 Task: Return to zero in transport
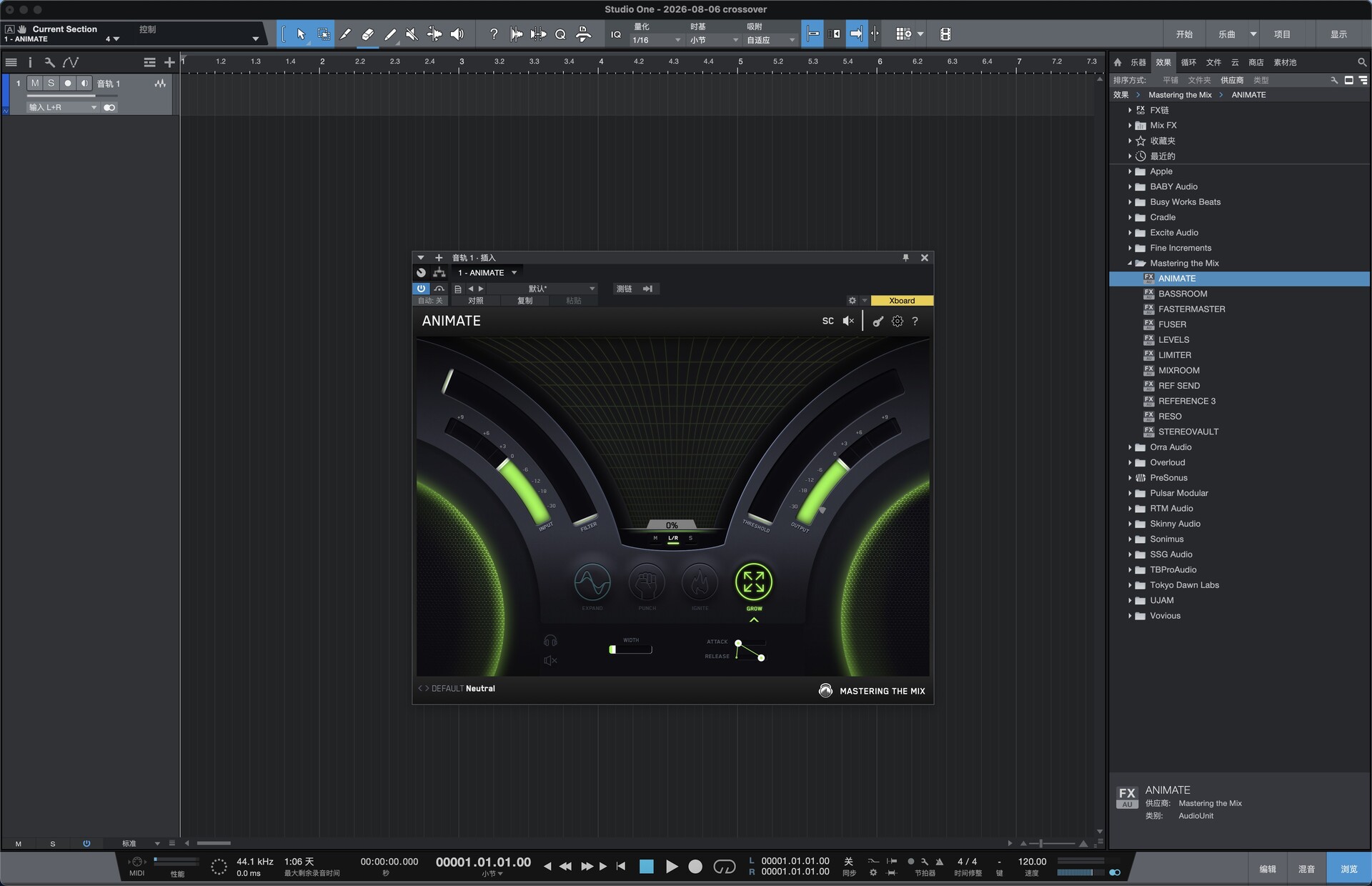point(621,867)
